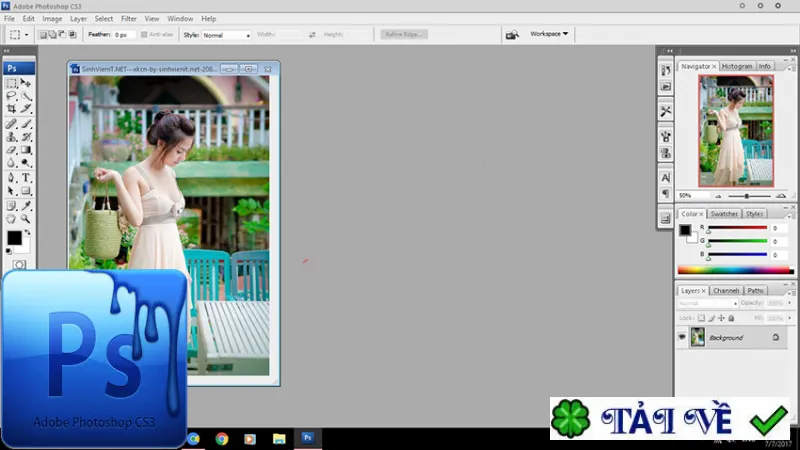Select the Rectangular Marquee tool in the toolbox
This screenshot has width=800, height=450.
pos(12,83)
